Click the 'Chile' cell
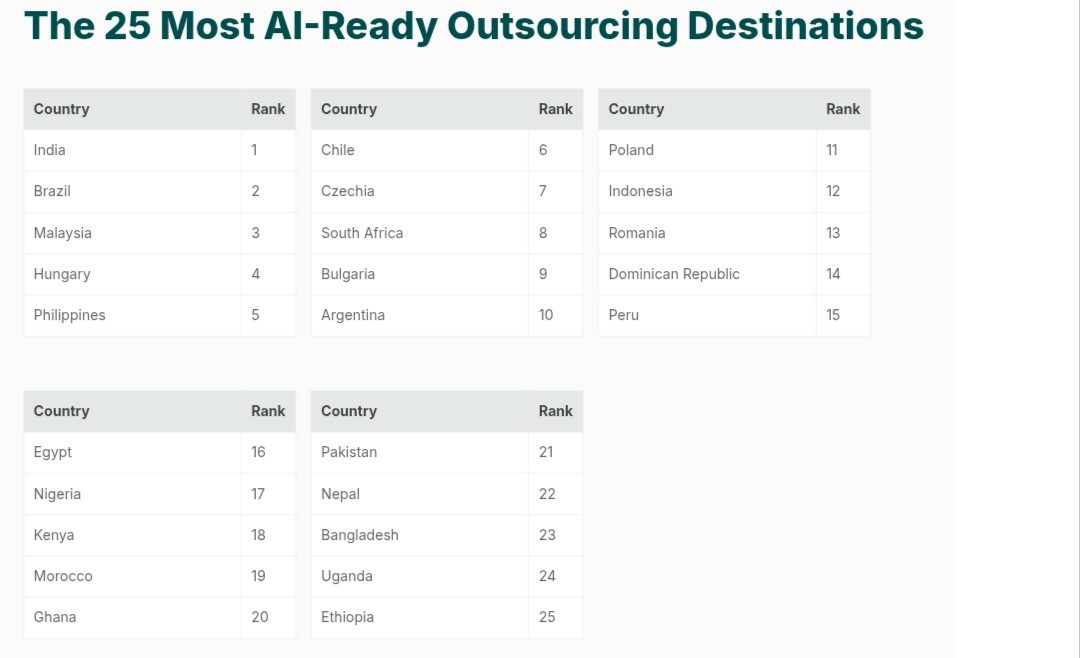This screenshot has height=658, width=1080. (419, 150)
